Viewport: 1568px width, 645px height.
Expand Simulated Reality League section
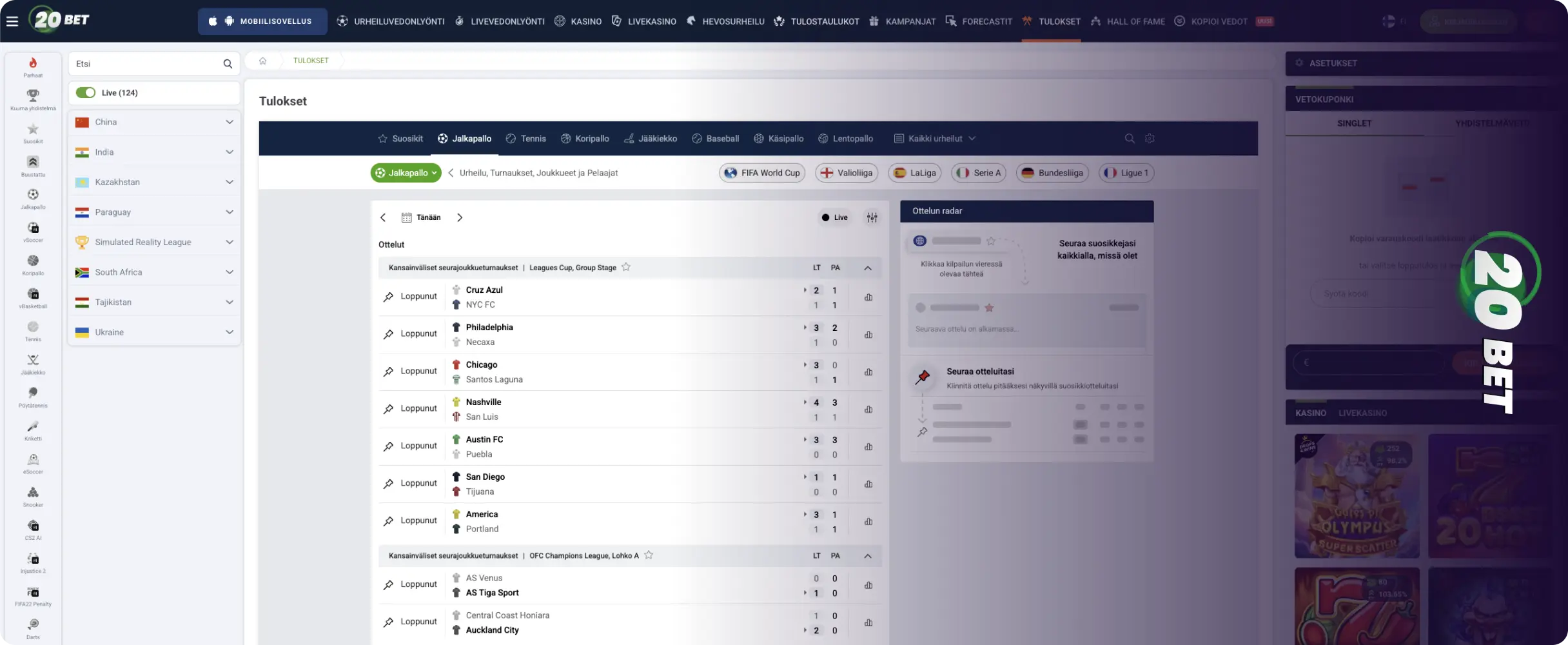coord(154,242)
